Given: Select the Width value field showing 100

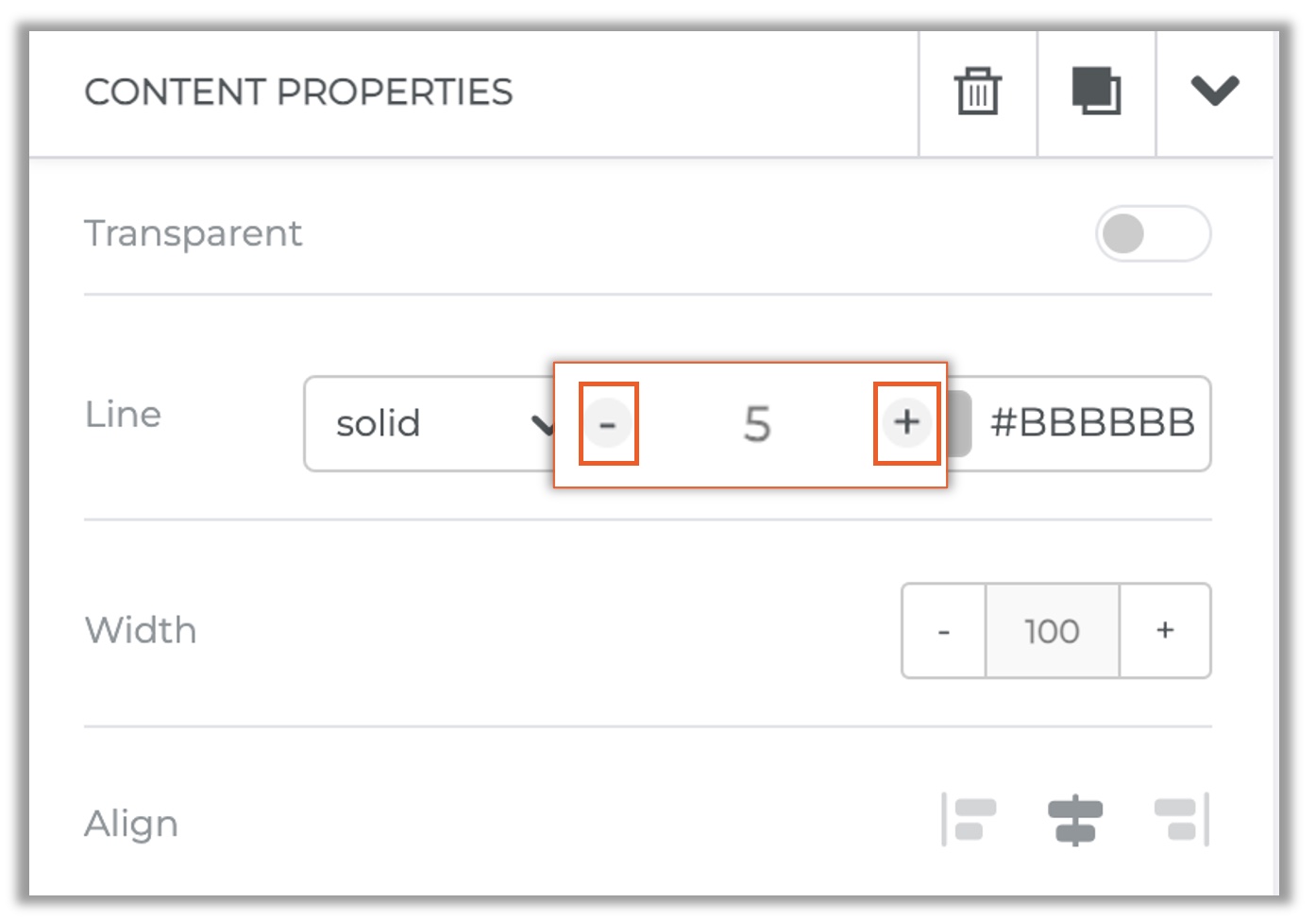Looking at the screenshot, I should coord(1053,630).
